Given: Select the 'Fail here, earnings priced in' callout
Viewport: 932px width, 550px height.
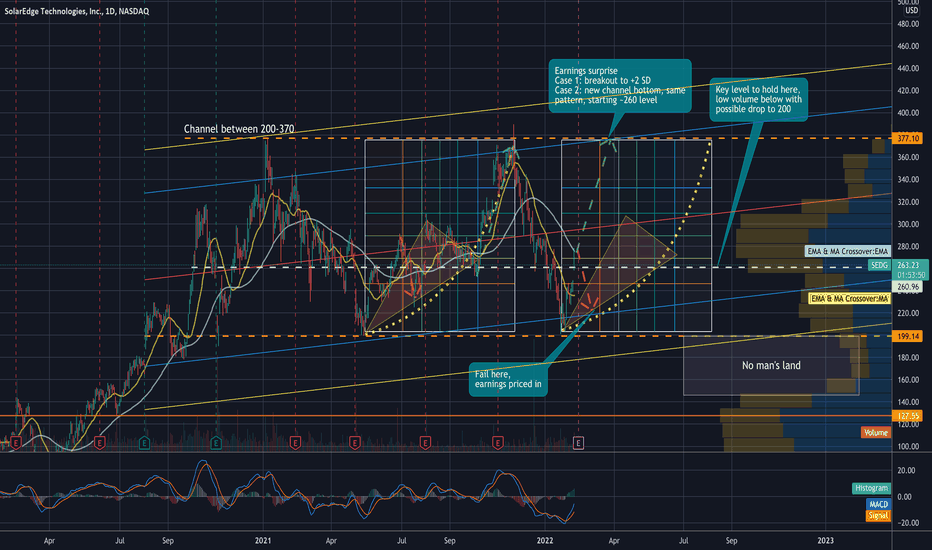Looking at the screenshot, I should click(x=508, y=379).
